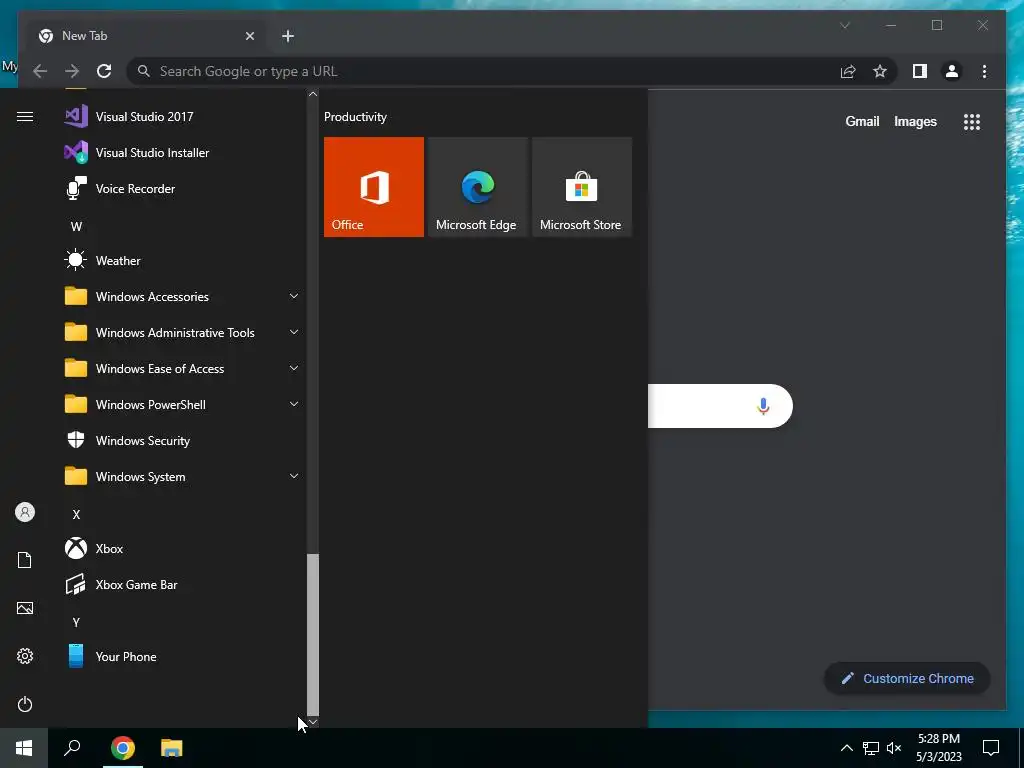Open the taskbar clock and date
This screenshot has height=768, width=1024.
pyautogui.click(x=938, y=748)
